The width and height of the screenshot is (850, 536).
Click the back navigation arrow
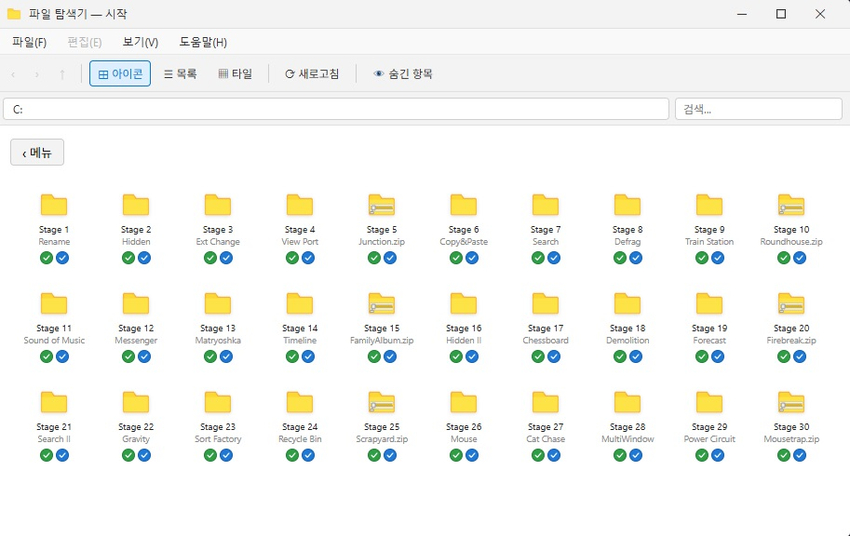13,74
